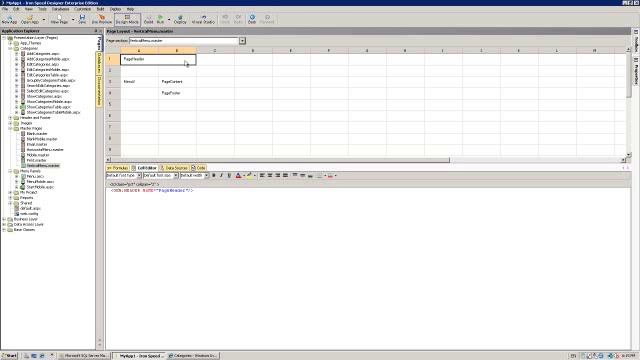The height and width of the screenshot is (360, 640).
Task: Select the Pages vertical tab in Application Explorer
Action: tap(99, 43)
